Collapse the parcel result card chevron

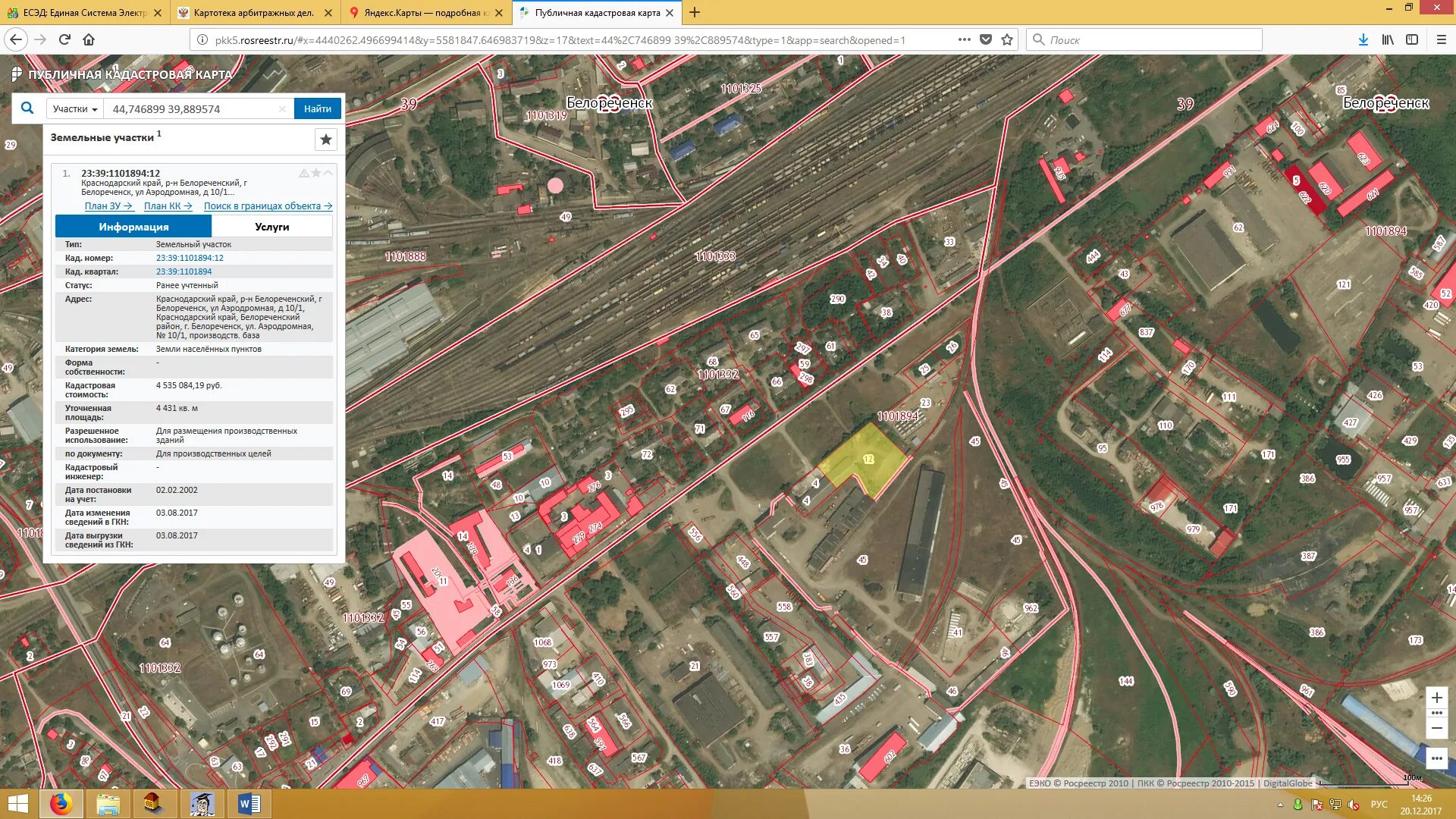[328, 173]
